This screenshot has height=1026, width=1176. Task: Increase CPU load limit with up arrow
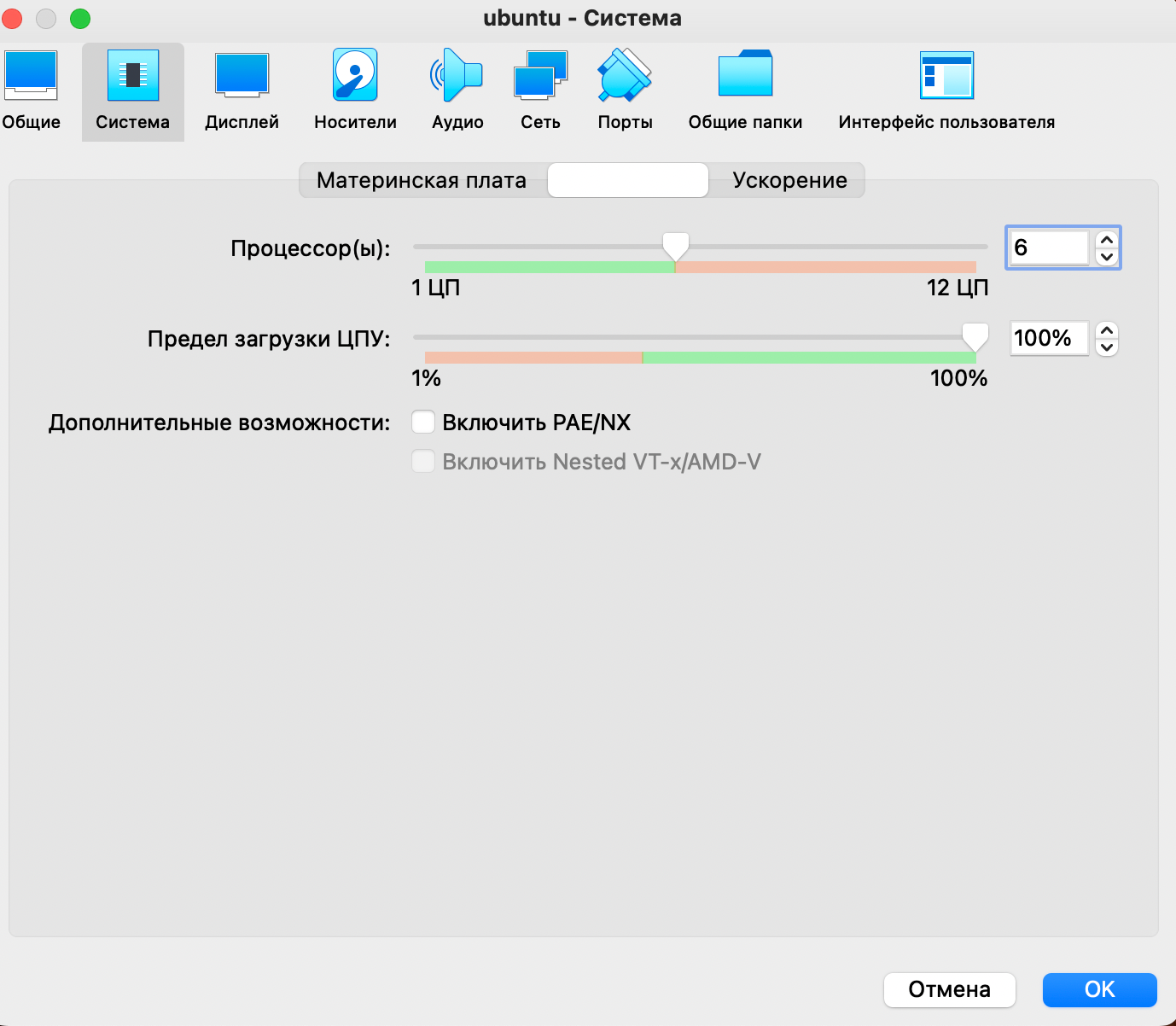(1107, 330)
